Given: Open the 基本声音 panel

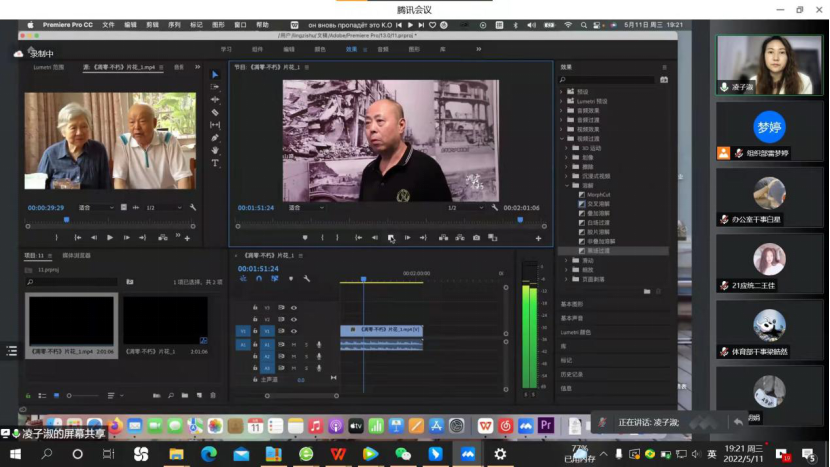Looking at the screenshot, I should (x=572, y=318).
